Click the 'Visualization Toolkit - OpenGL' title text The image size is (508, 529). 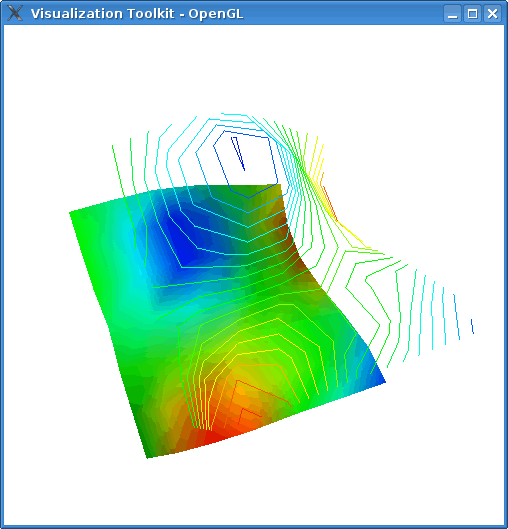pyautogui.click(x=137, y=14)
